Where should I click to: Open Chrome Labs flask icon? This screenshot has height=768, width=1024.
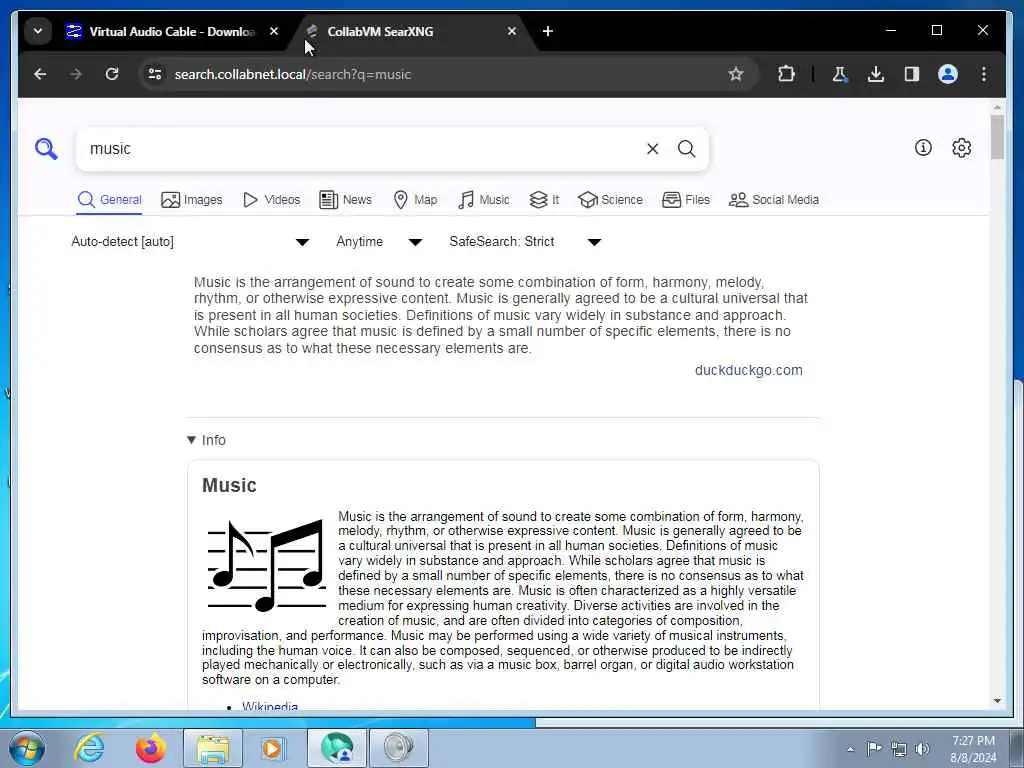(x=840, y=74)
